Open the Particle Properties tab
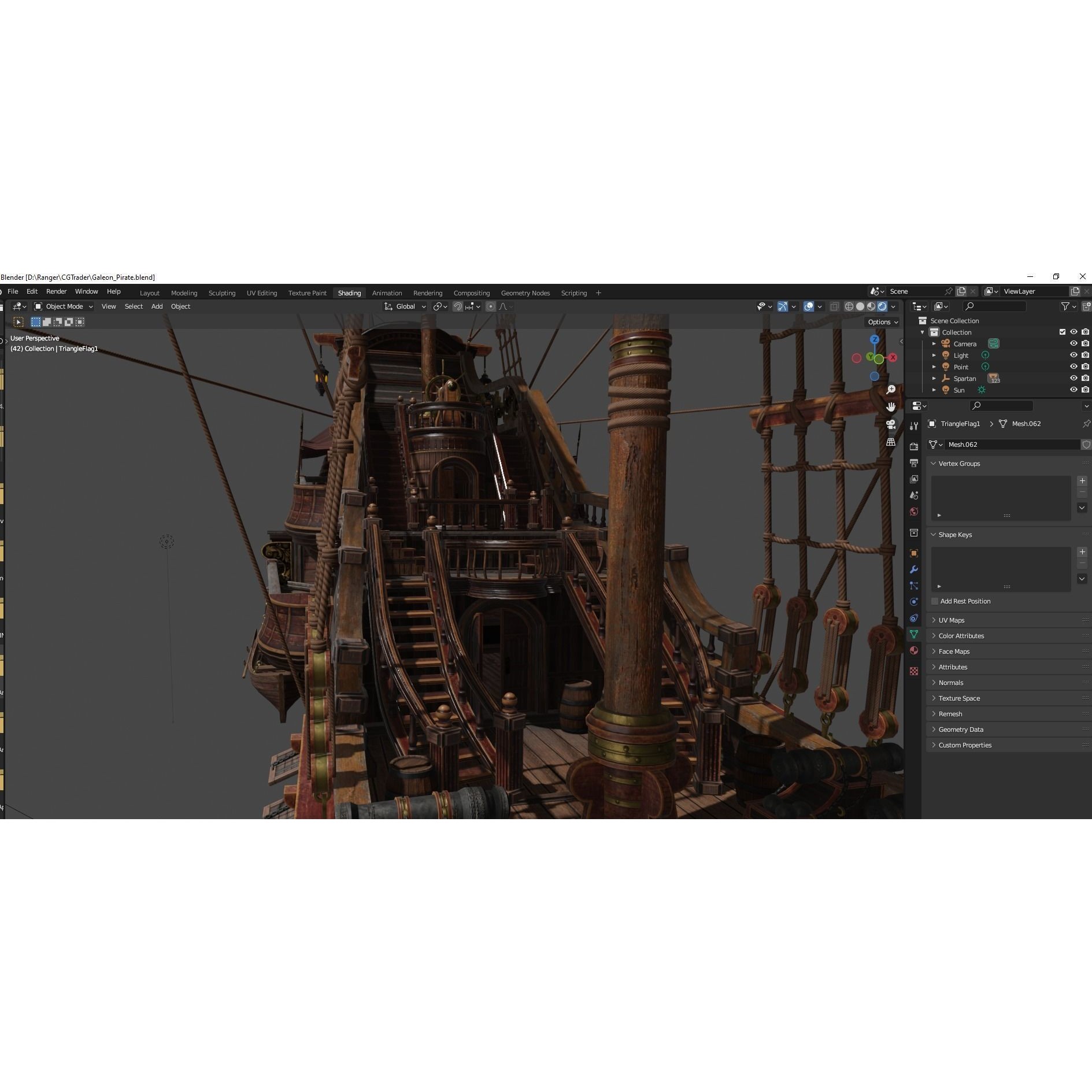 pos(914,586)
